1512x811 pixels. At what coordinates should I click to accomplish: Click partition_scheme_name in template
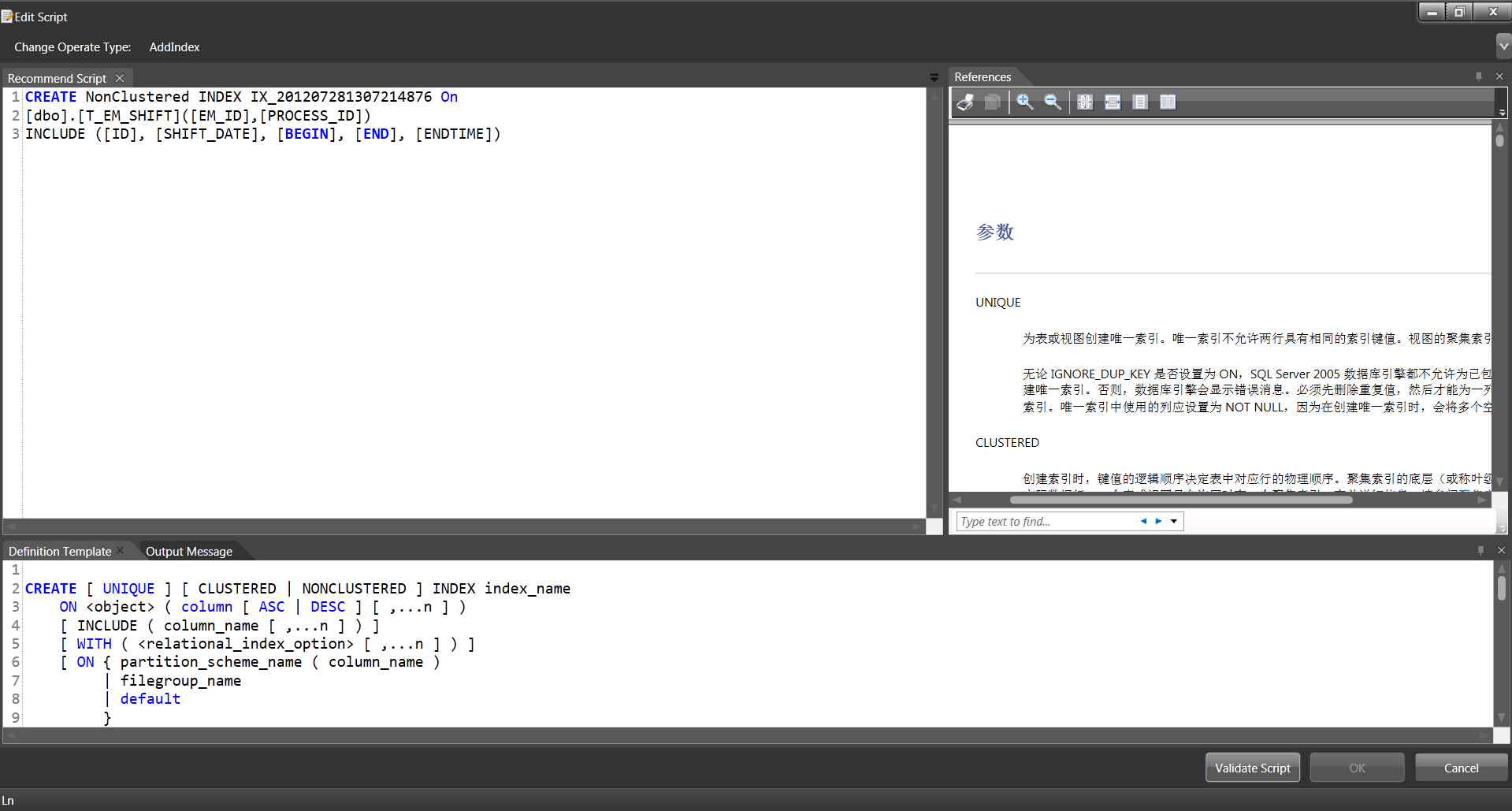tap(211, 662)
